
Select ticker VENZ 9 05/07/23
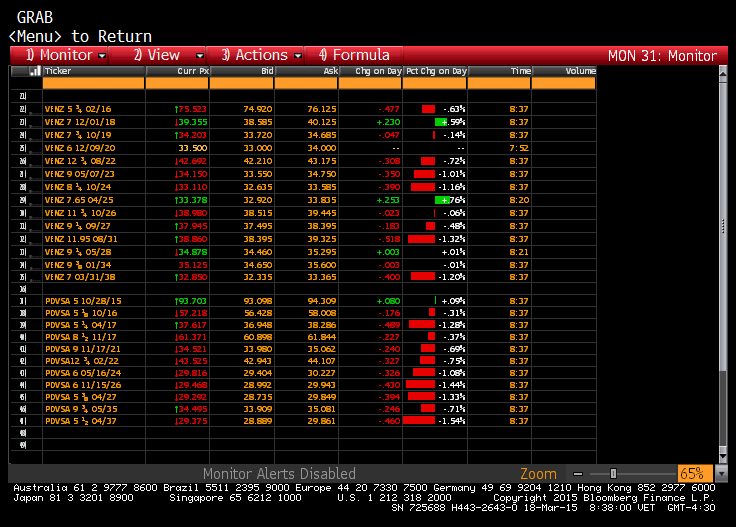point(79,174)
